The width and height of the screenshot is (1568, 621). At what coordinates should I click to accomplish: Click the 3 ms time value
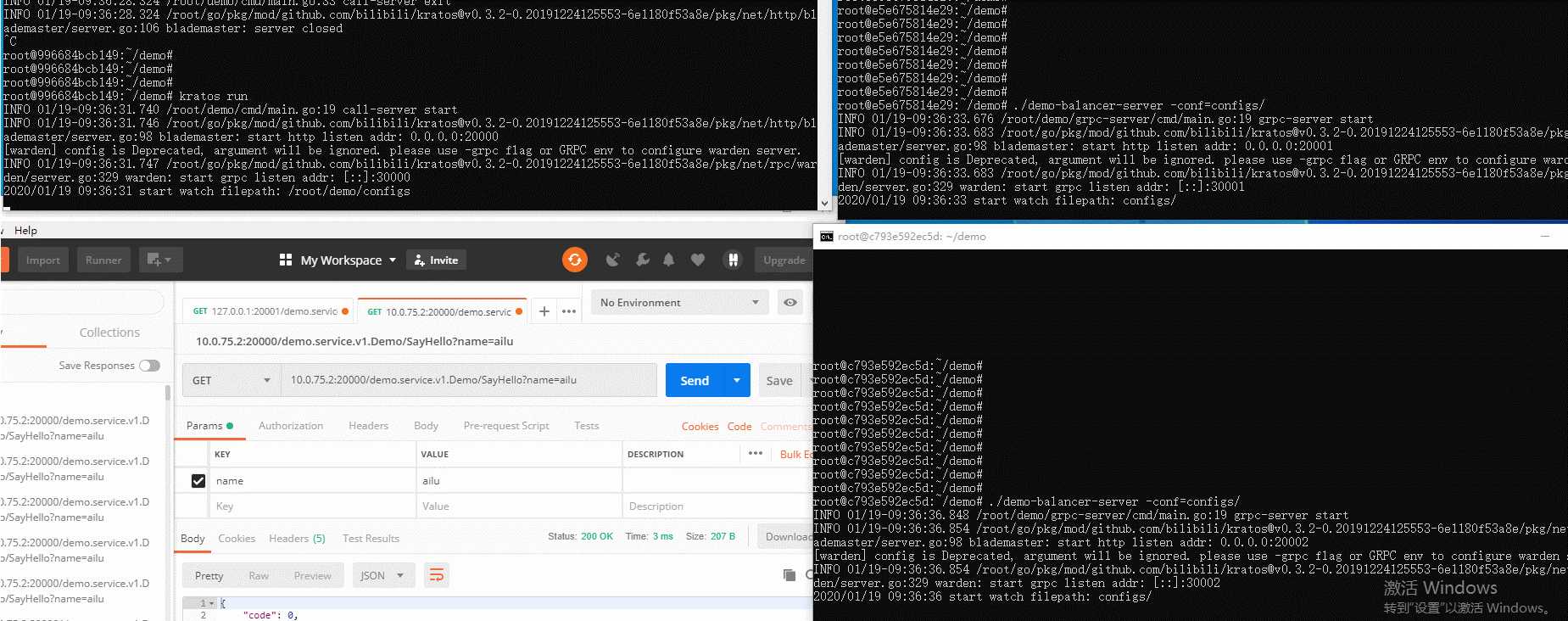(663, 536)
